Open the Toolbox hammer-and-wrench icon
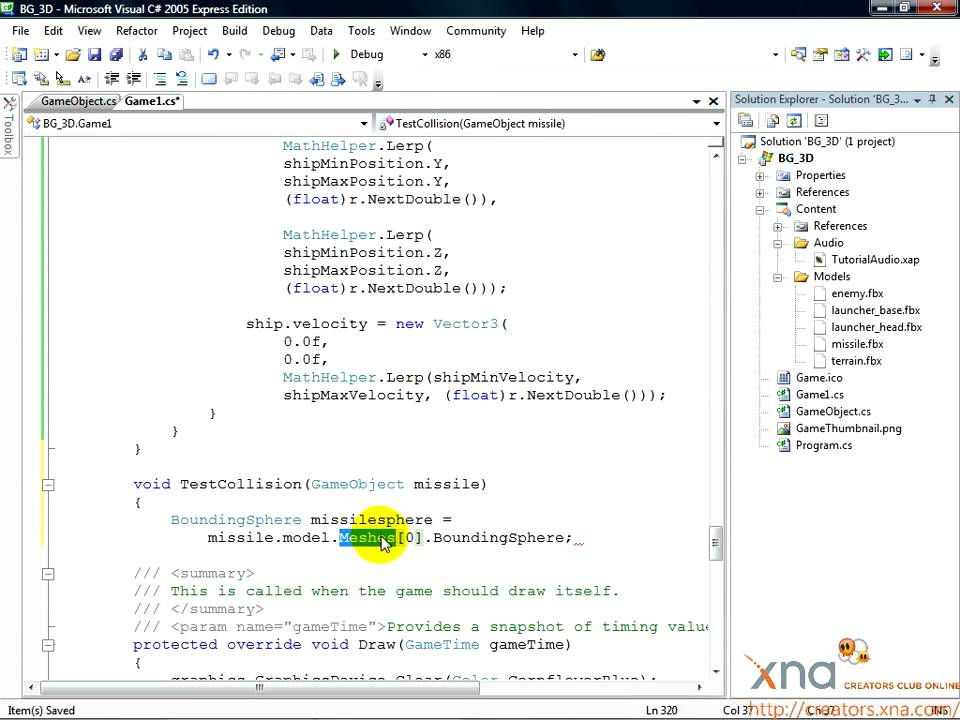960x720 pixels. point(863,54)
